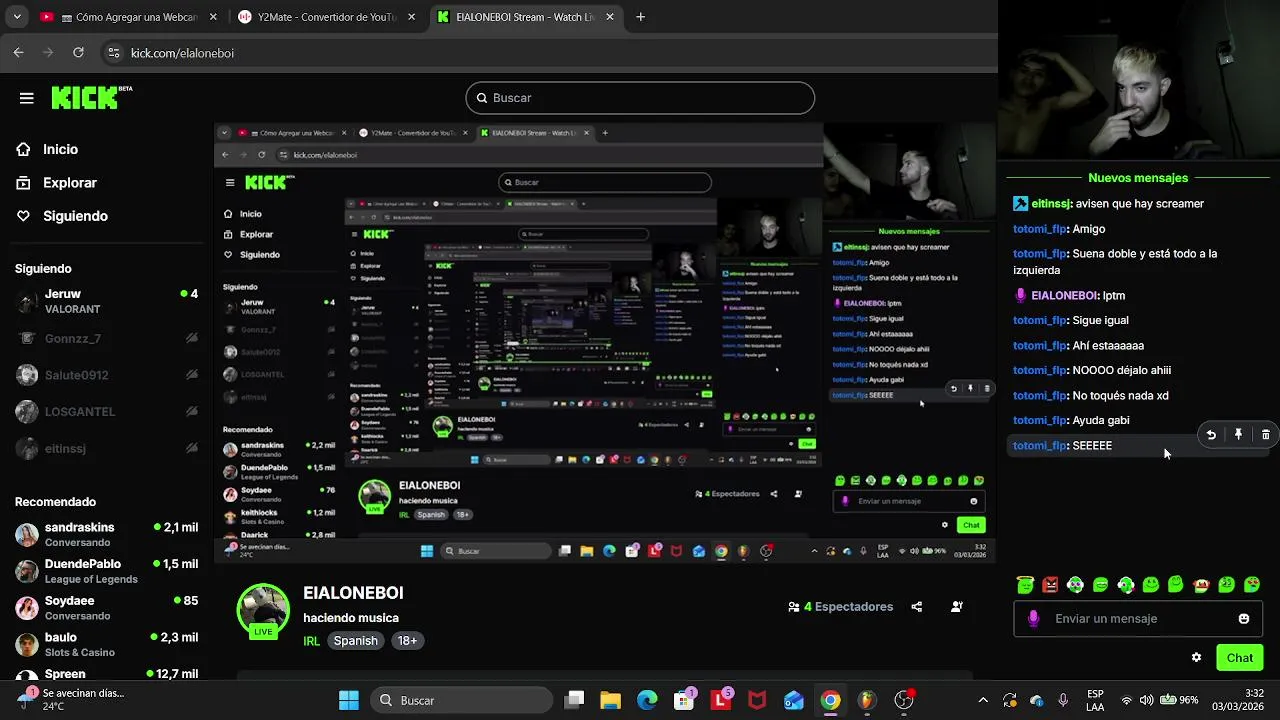Open FL Studio from the taskbar
The height and width of the screenshot is (720, 1280).
pos(866,700)
